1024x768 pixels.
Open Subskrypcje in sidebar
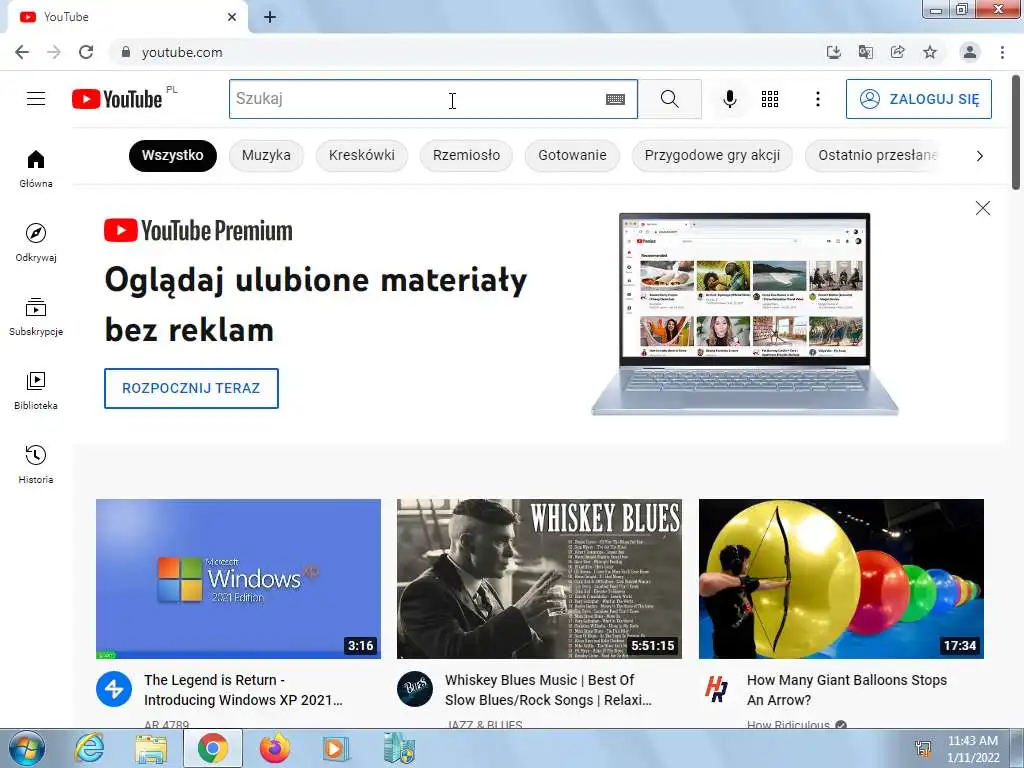pyautogui.click(x=36, y=317)
